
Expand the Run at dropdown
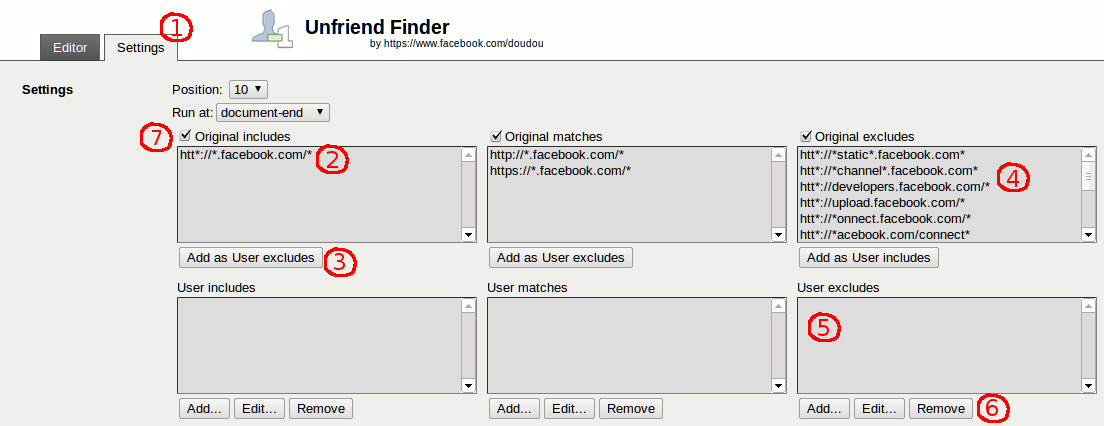272,113
